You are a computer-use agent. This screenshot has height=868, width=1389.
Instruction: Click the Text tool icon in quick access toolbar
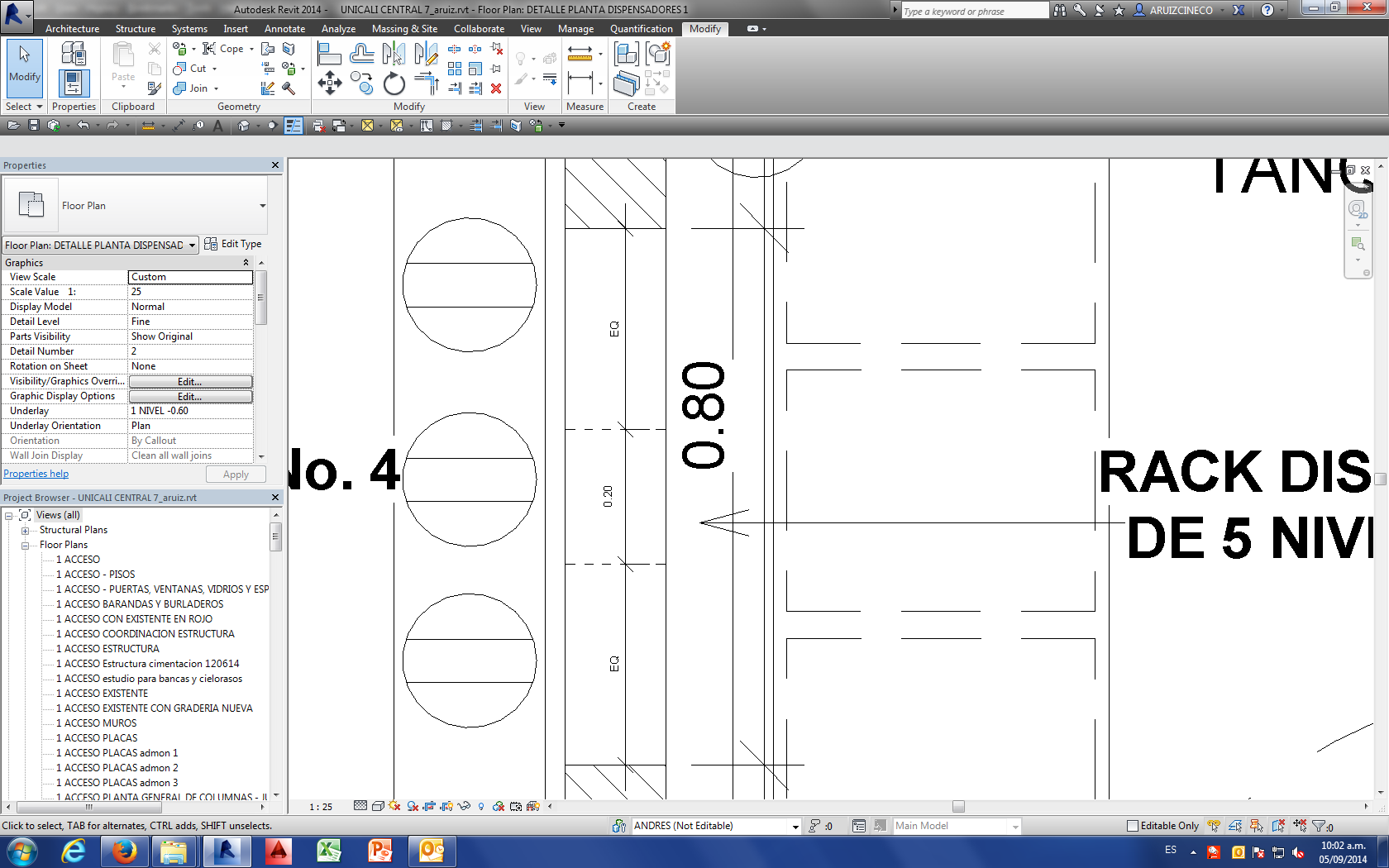(217, 126)
